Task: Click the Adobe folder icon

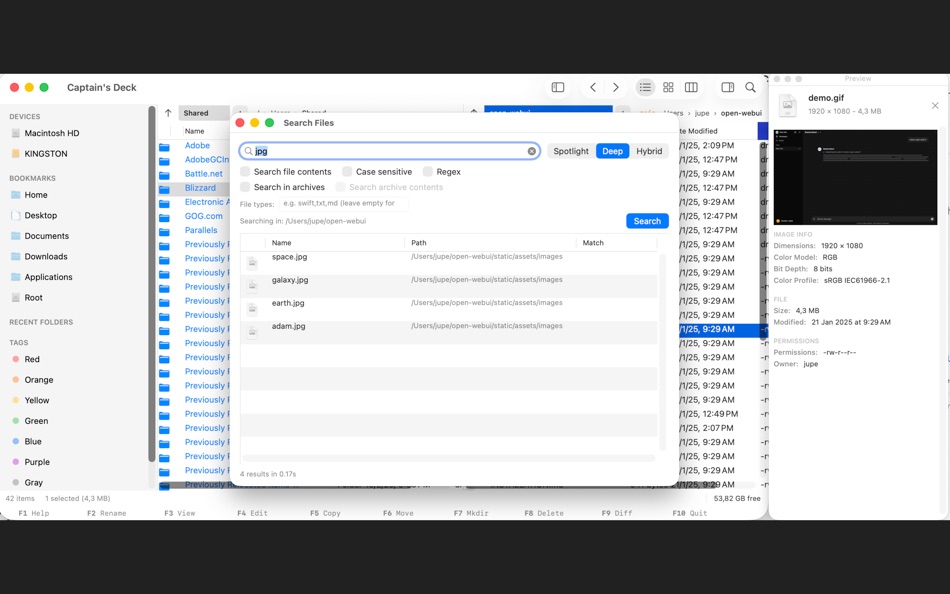Action: tap(164, 147)
